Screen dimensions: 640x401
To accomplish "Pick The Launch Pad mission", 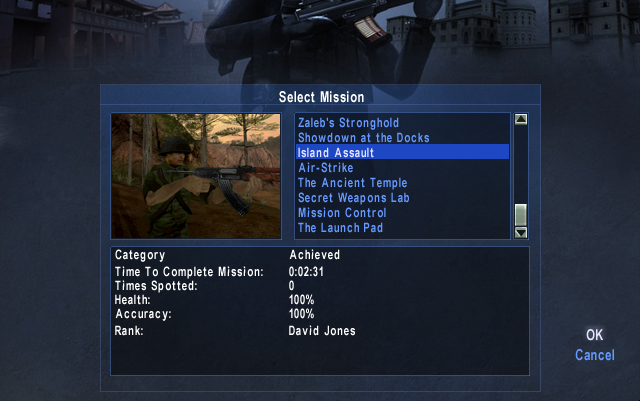I will tap(402, 227).
